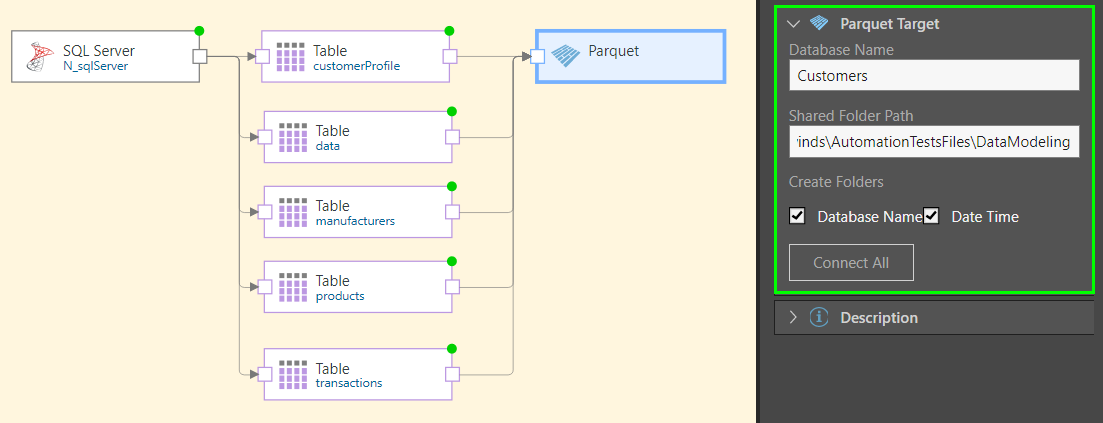Toggle the Date Time checkbox
This screenshot has width=1103, height=423.
[931, 216]
